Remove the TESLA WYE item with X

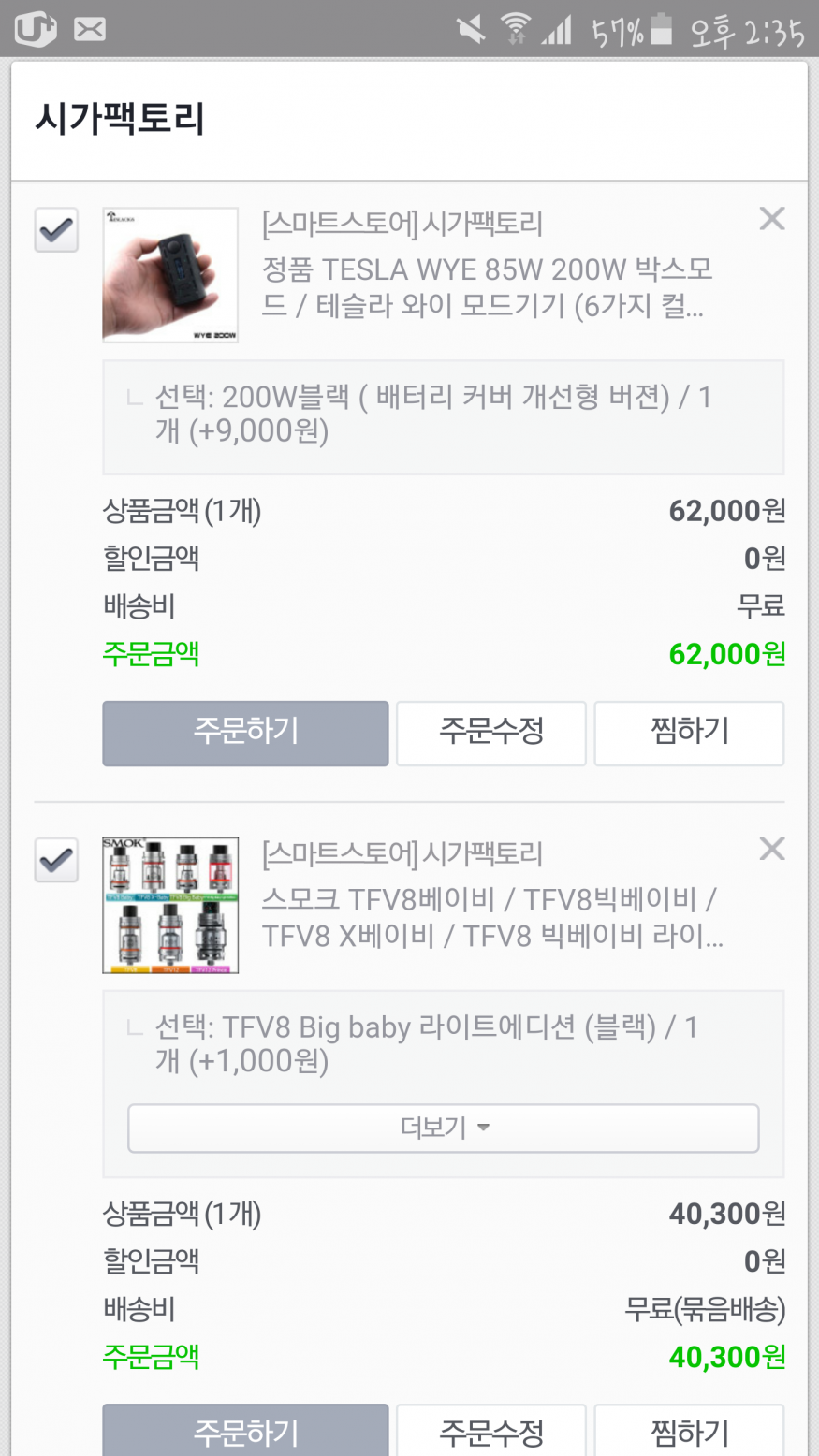point(771,219)
